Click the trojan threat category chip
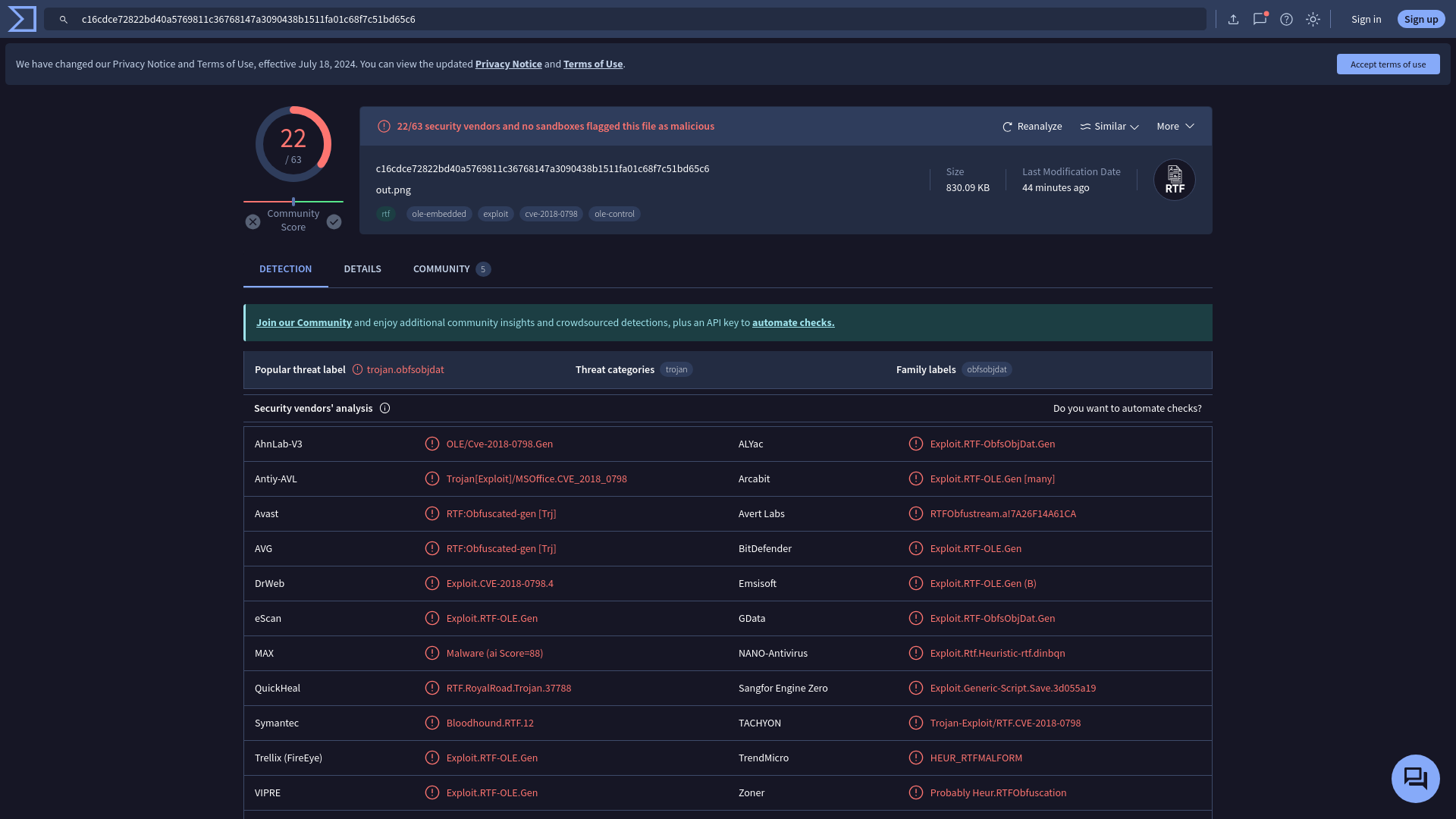The width and height of the screenshot is (1456, 819). (x=676, y=370)
